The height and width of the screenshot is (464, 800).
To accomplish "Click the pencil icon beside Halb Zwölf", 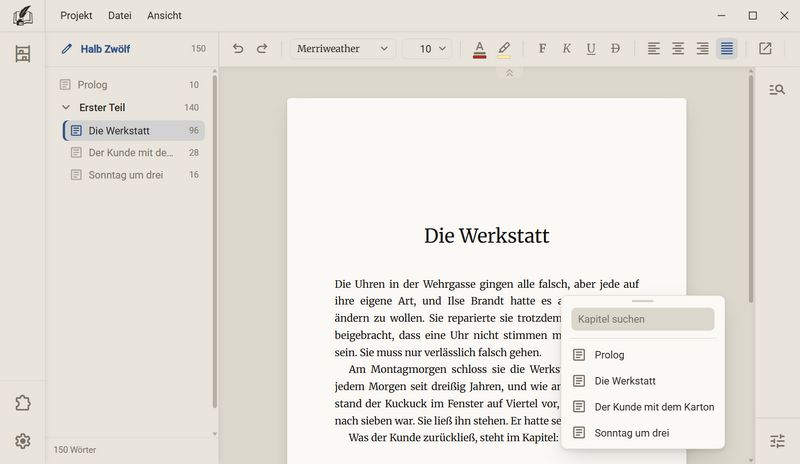I will click(x=66, y=49).
